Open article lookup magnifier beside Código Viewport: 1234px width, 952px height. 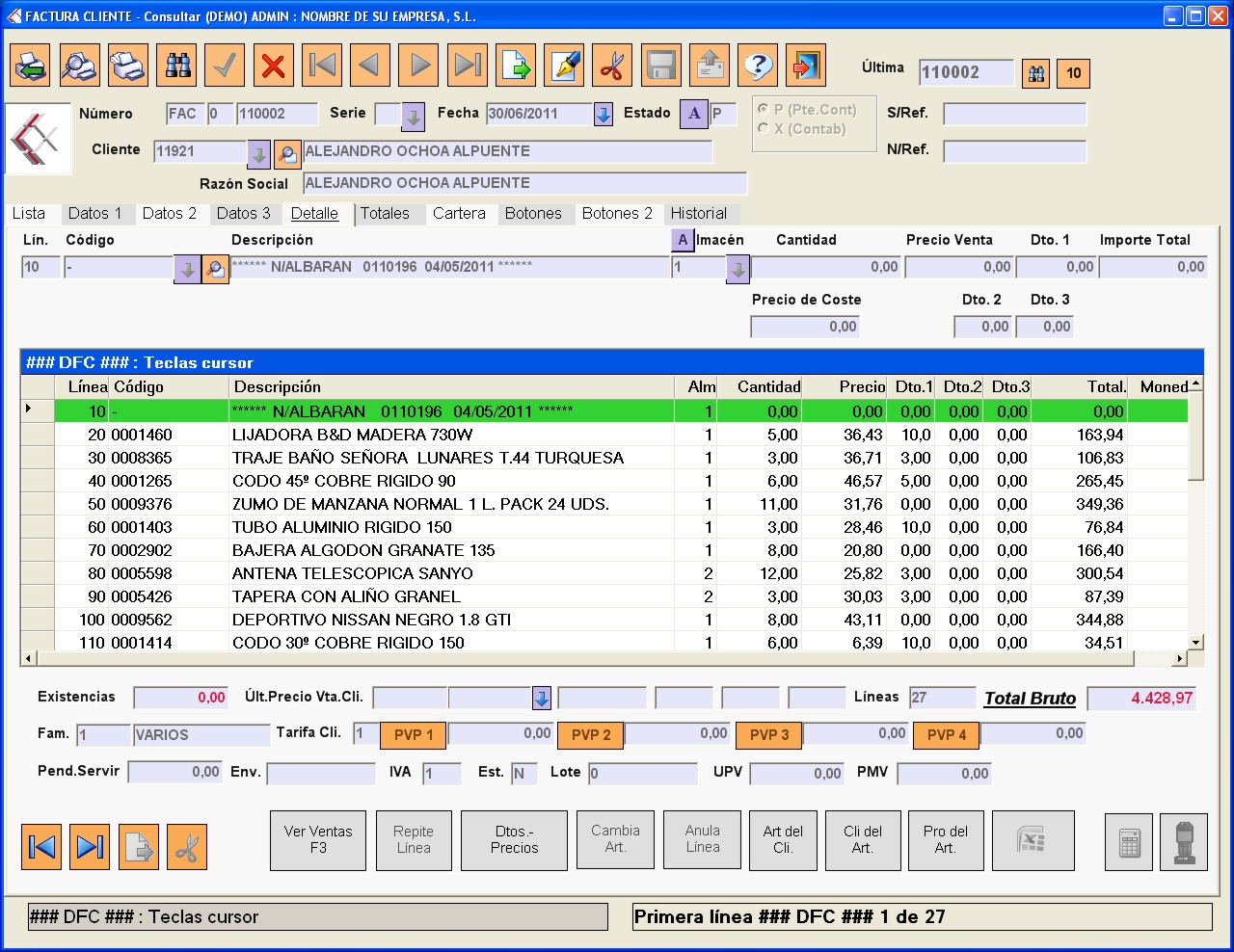pos(215,270)
